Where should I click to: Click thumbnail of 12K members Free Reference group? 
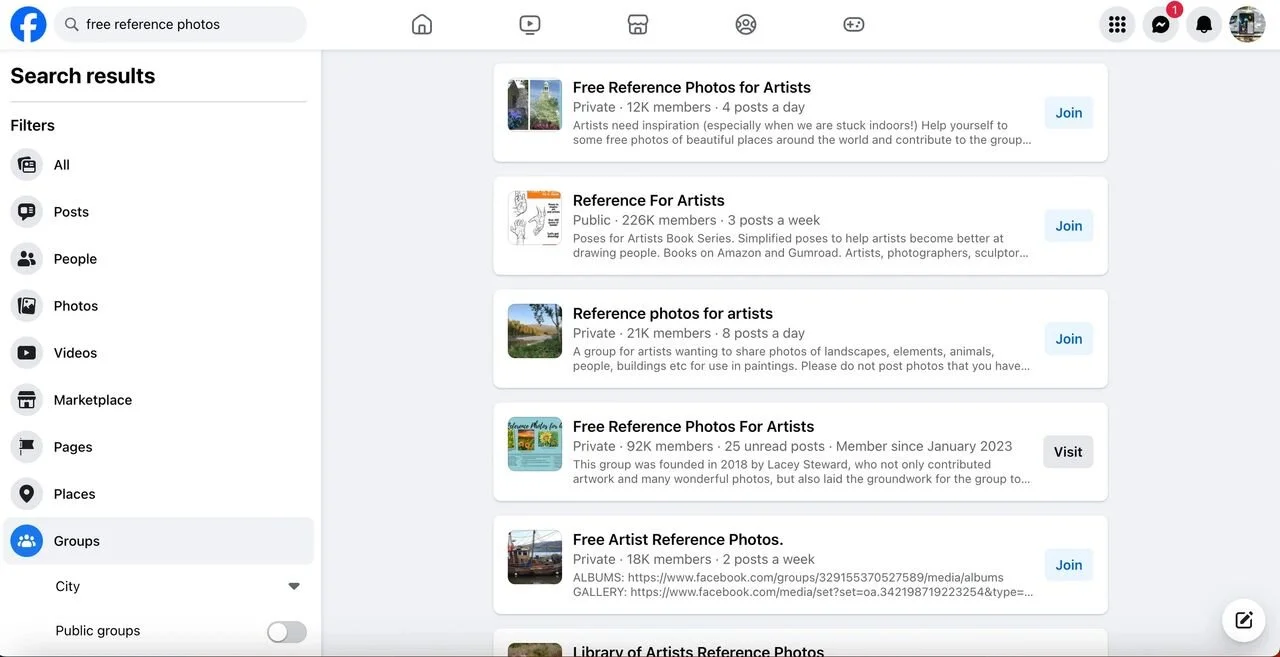click(x=535, y=105)
